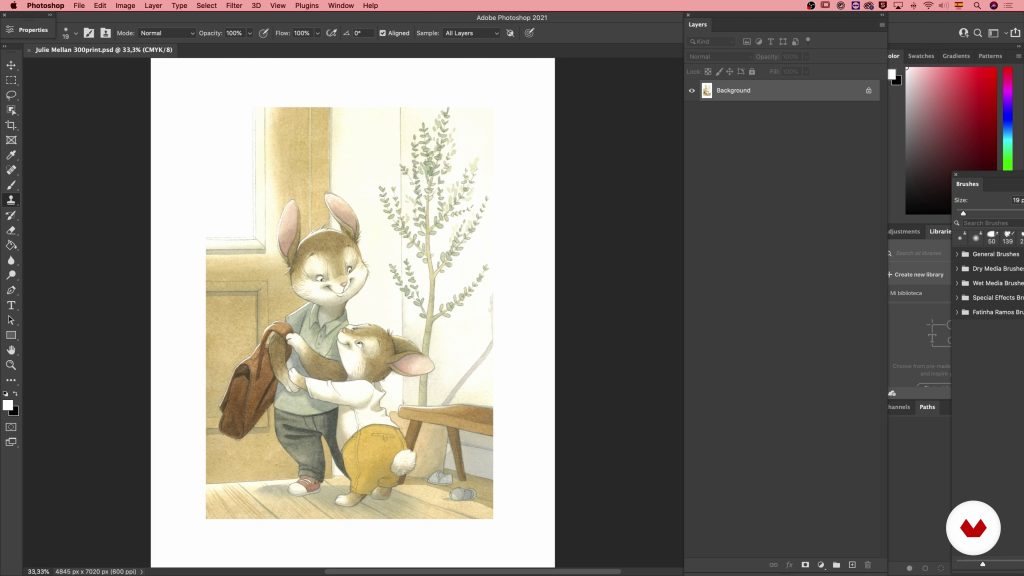The width and height of the screenshot is (1024, 576).
Task: Open the Sample All Layers dropdown
Action: (471, 33)
